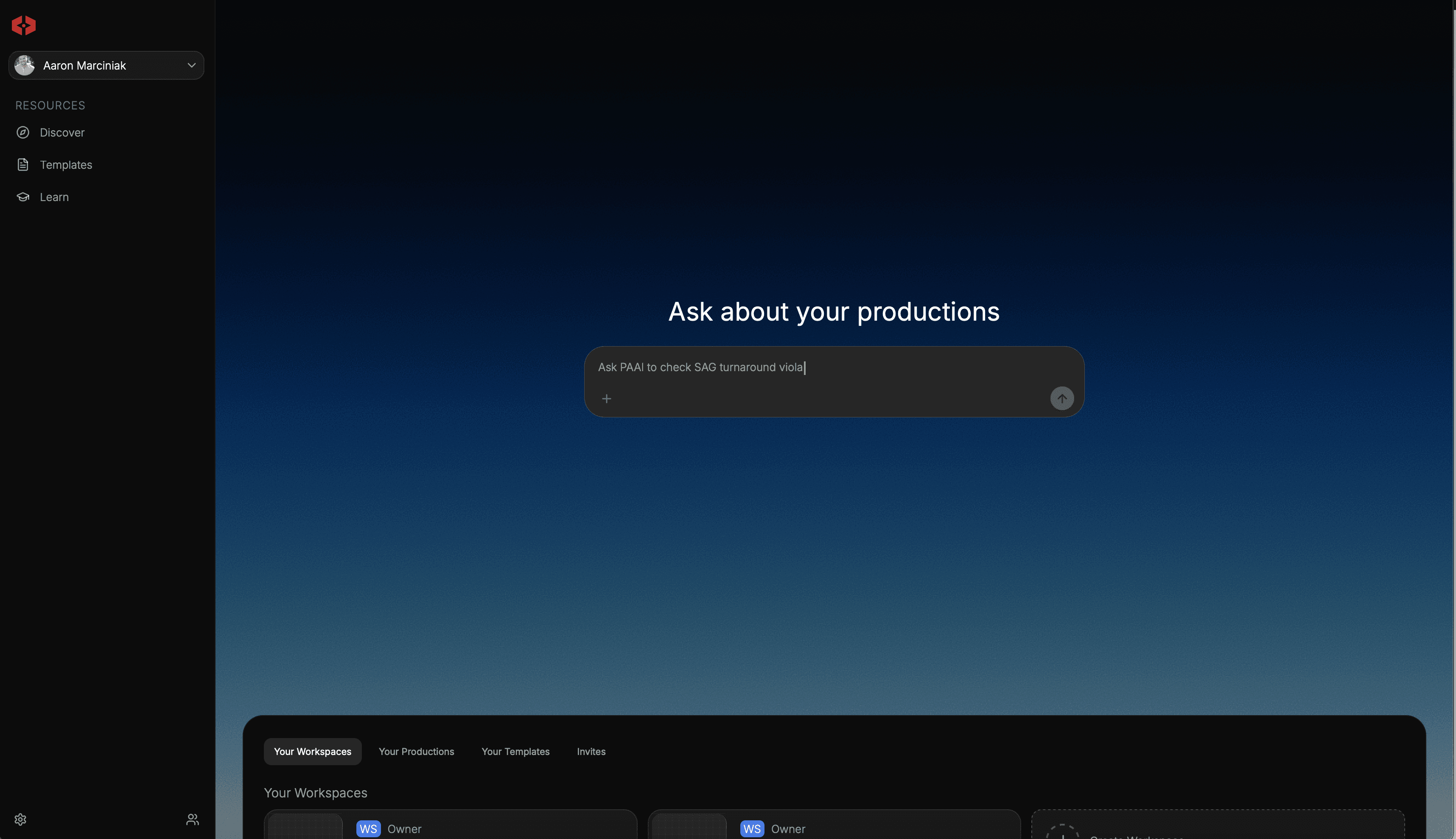
Task: Click the team members icon
Action: point(193,819)
